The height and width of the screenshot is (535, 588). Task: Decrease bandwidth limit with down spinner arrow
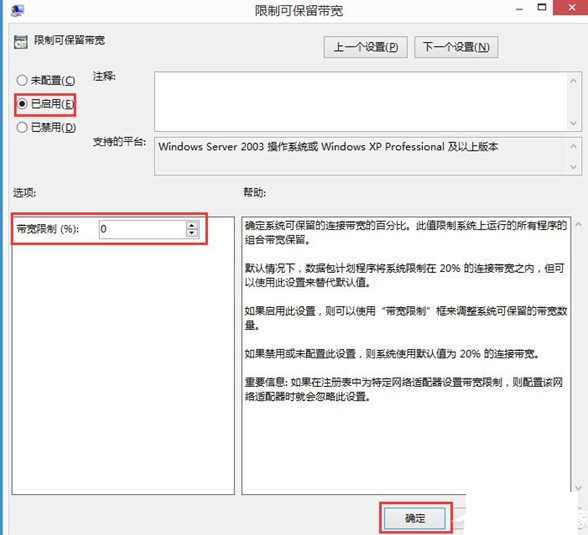[192, 233]
